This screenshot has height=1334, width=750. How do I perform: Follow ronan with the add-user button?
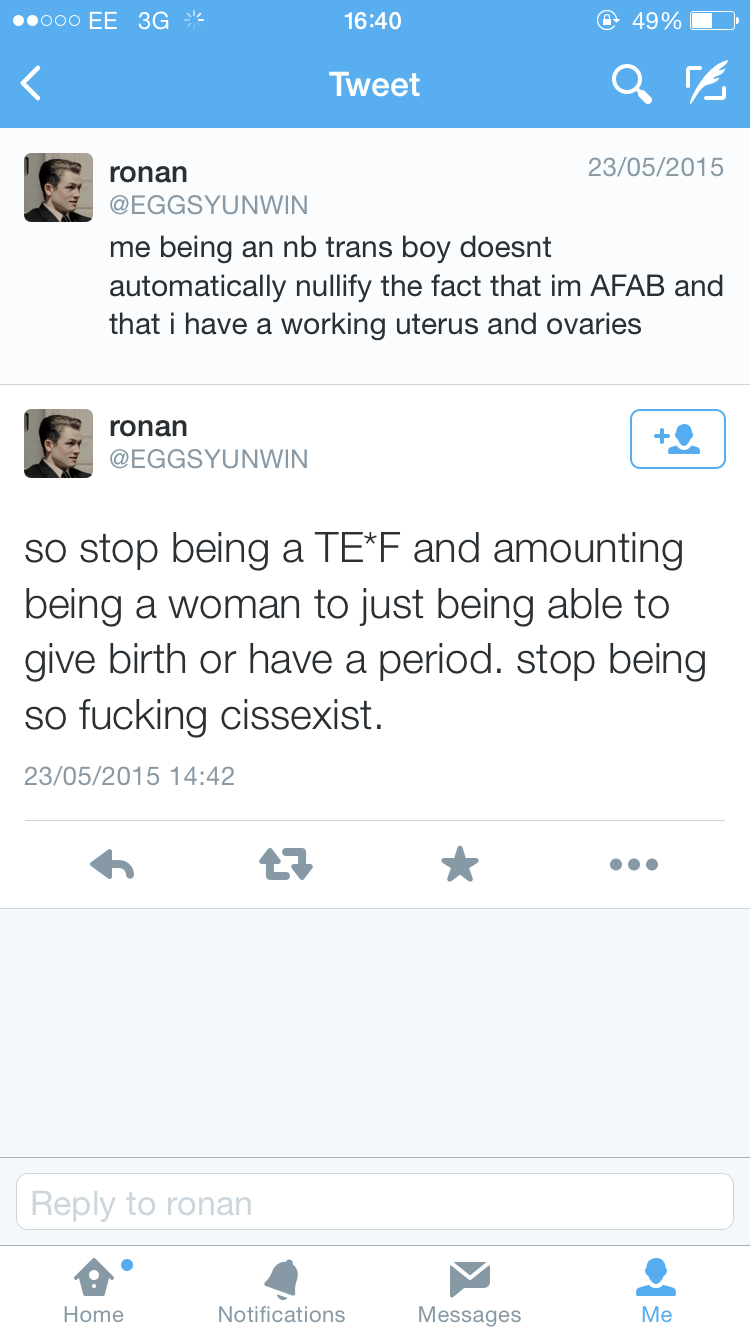[677, 438]
